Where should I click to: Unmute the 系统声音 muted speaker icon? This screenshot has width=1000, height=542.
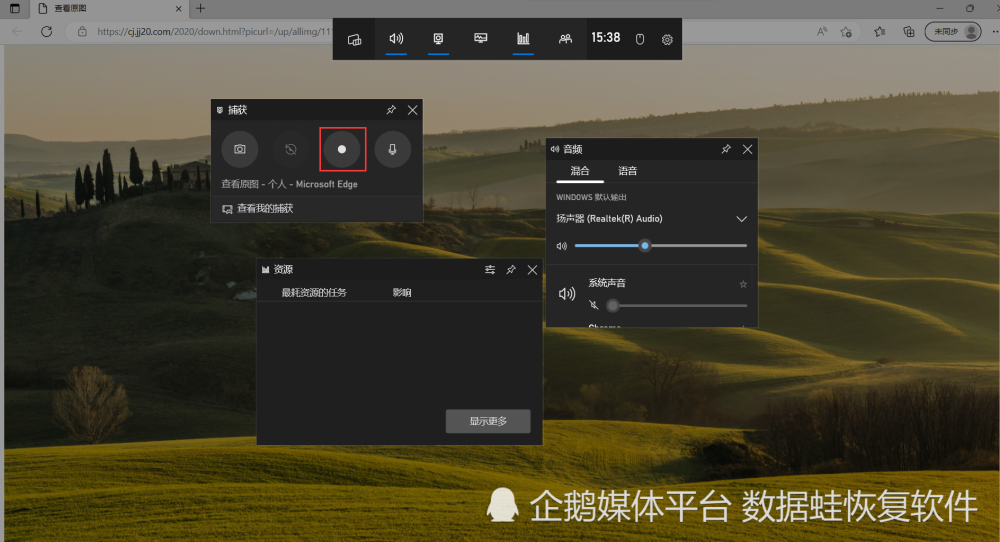point(594,305)
